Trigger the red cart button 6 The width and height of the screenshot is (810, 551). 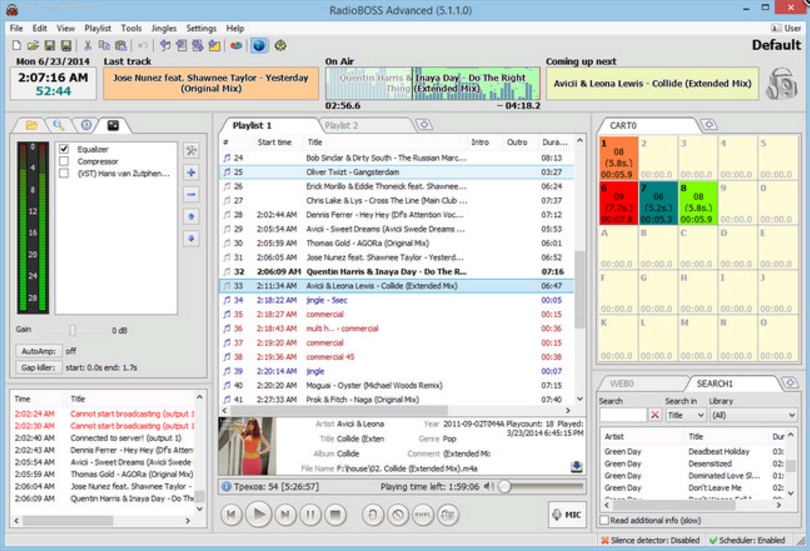point(618,203)
